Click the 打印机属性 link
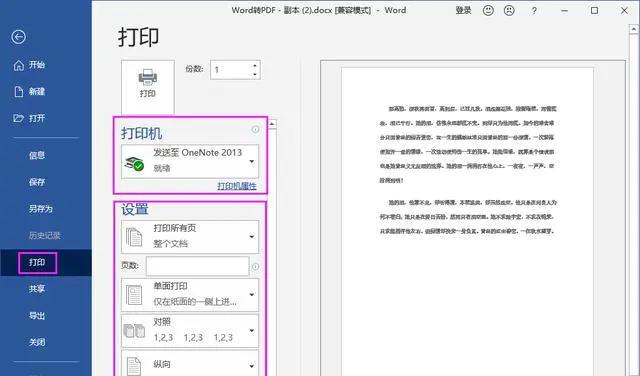 coord(237,186)
